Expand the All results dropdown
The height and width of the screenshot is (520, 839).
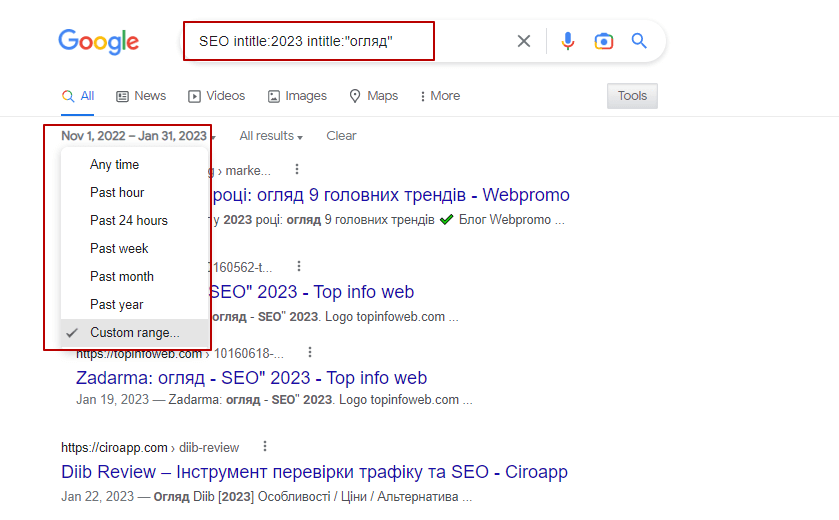coord(271,136)
